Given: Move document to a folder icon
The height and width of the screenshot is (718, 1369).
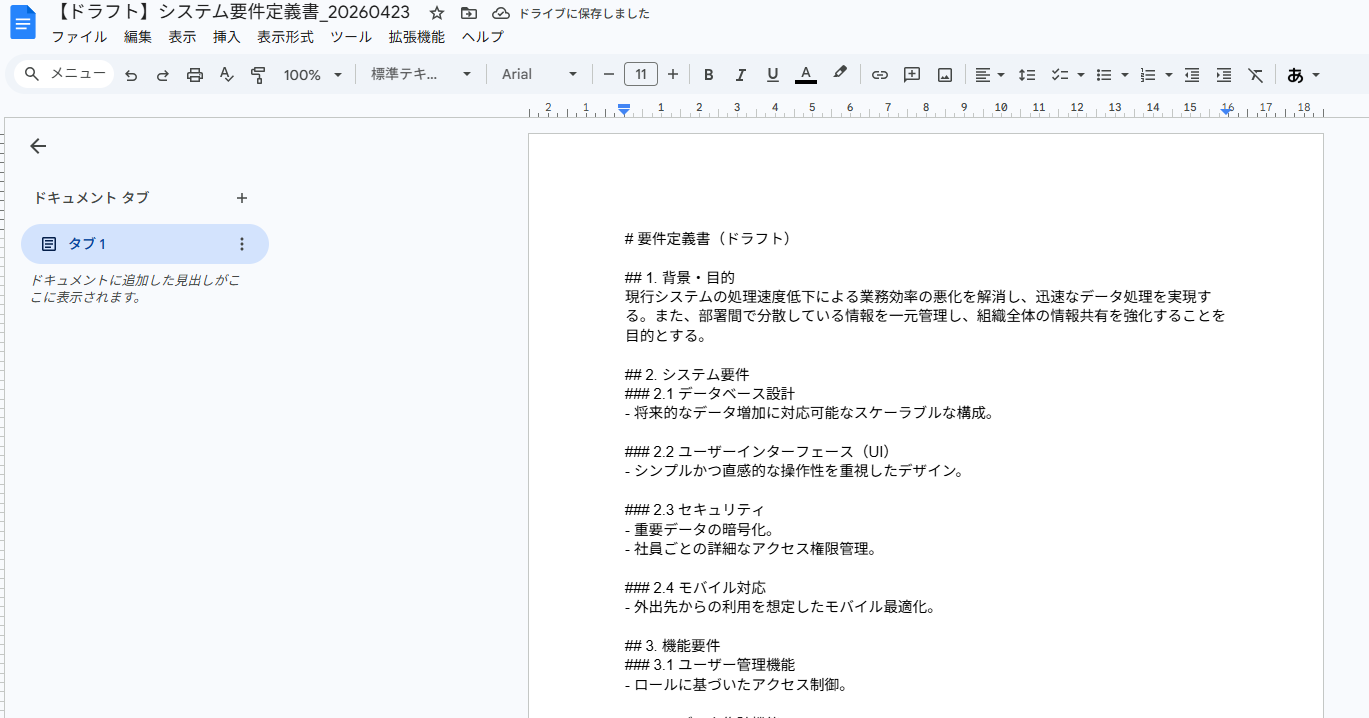Looking at the screenshot, I should click(469, 13).
